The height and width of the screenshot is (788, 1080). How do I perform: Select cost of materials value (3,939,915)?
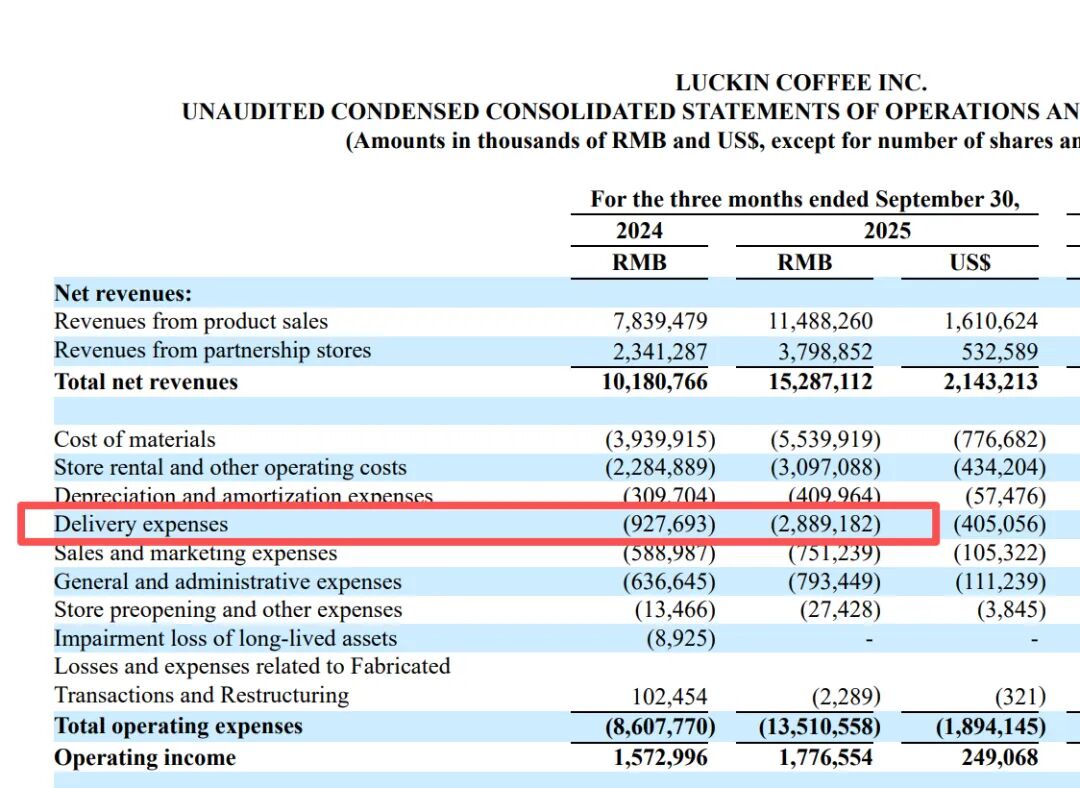pos(661,439)
